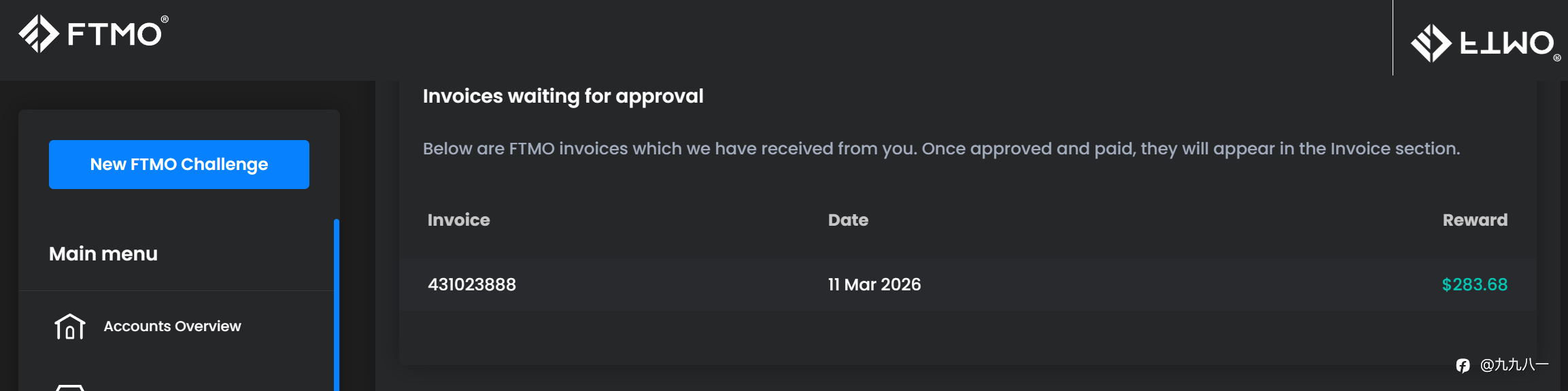
Task: Sort by the Invoice column header
Action: click(458, 220)
